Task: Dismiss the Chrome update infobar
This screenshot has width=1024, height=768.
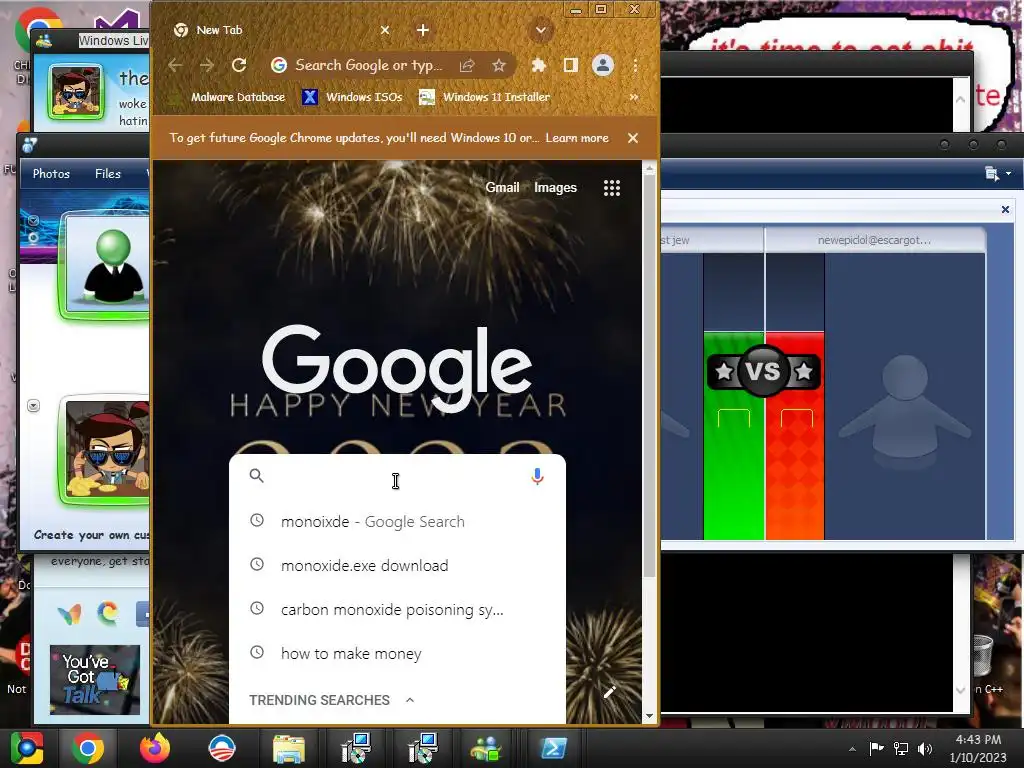Action: tap(633, 138)
